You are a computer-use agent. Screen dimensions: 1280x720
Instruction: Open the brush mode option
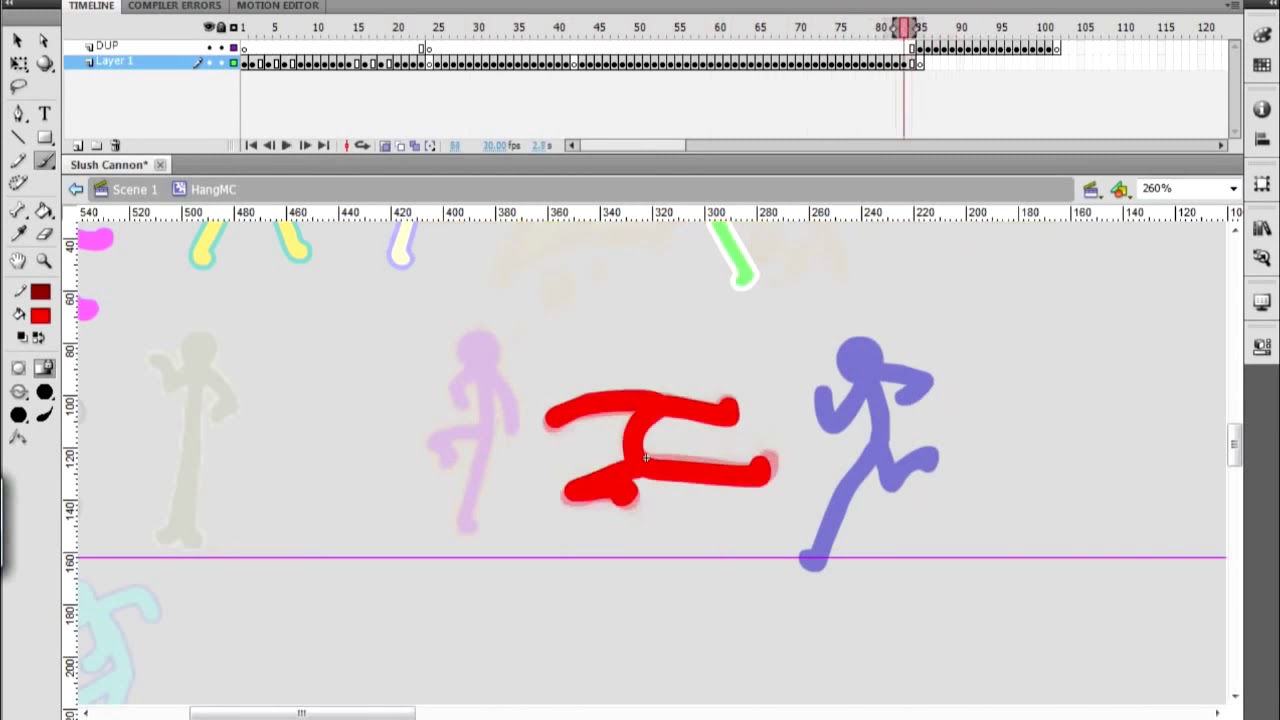pos(18,392)
